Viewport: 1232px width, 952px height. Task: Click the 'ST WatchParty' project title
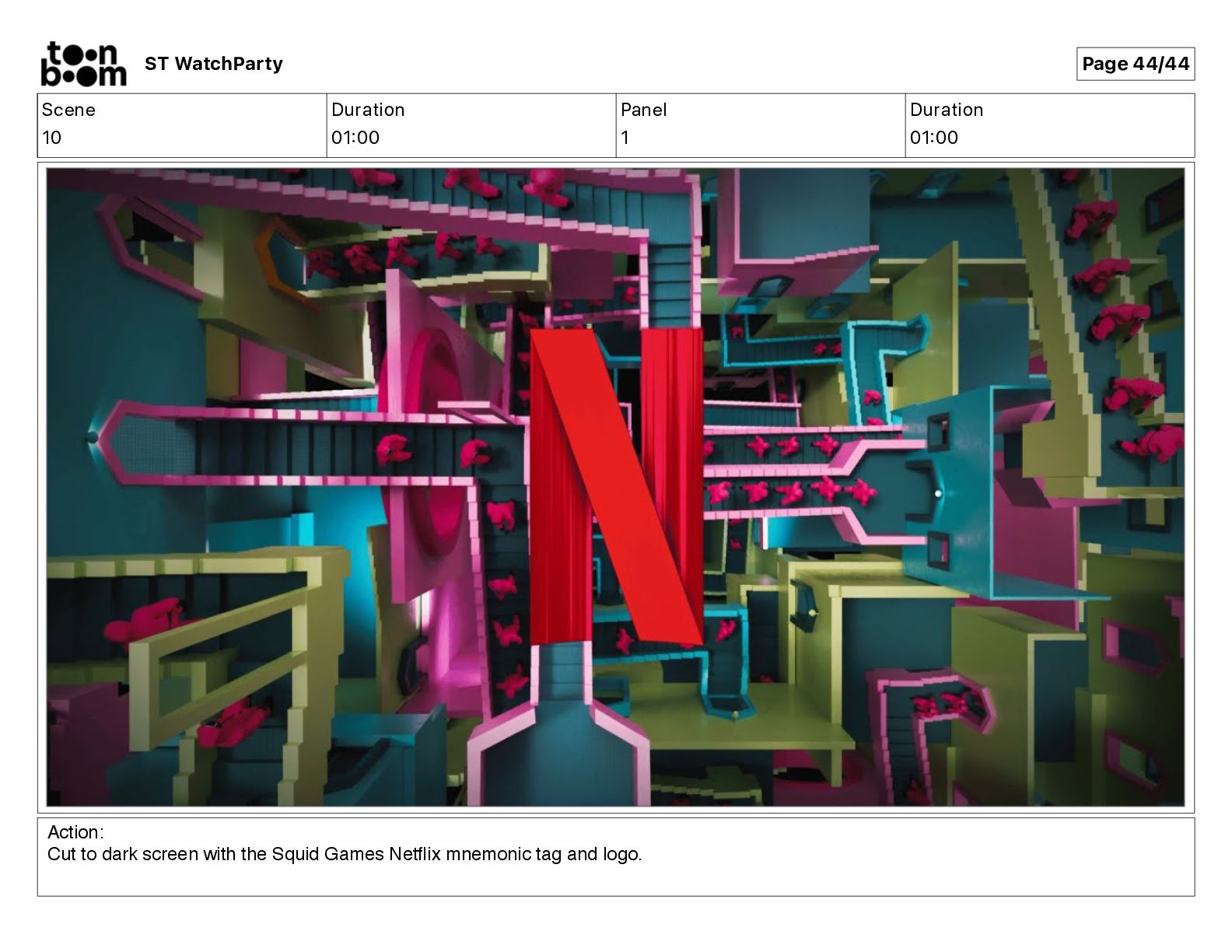(x=214, y=64)
